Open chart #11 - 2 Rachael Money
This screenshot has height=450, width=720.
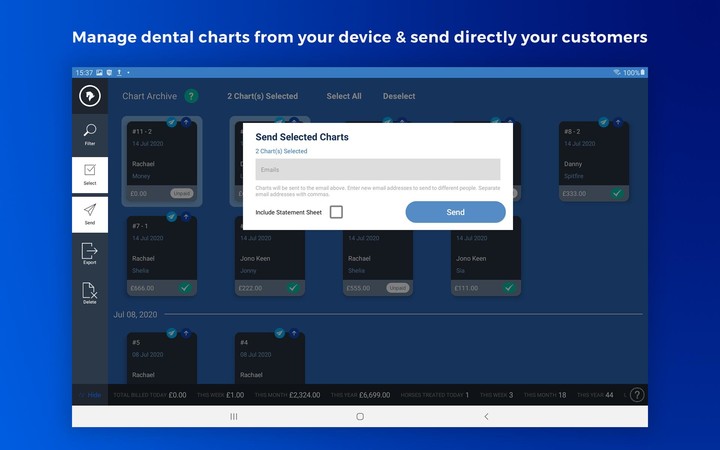(x=162, y=161)
